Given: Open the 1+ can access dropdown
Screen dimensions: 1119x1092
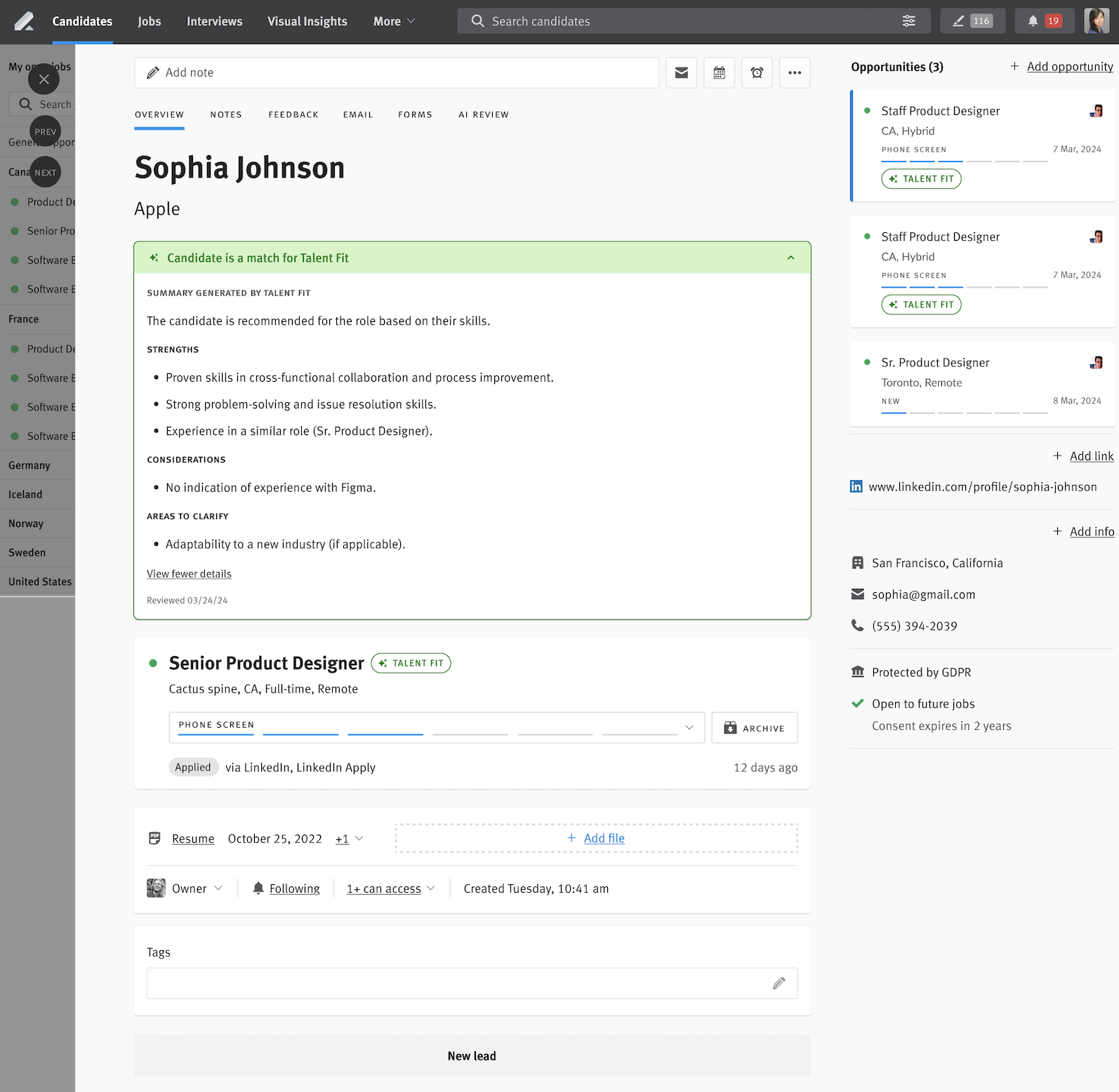Looking at the screenshot, I should 391,889.
